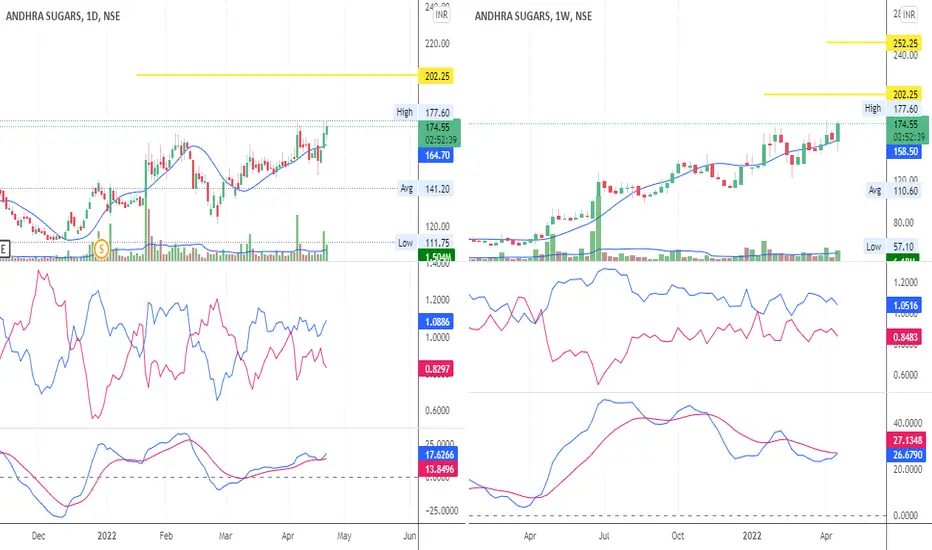932x550 pixels.
Task: Select the upper yellow horizontal line on weekly chart
Action: [x=856, y=42]
